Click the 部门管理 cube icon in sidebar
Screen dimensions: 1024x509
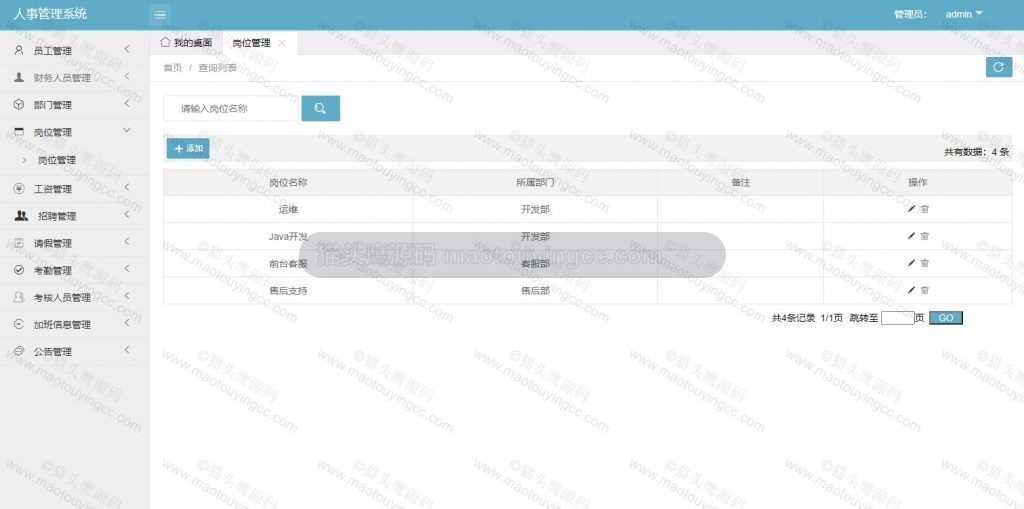[x=19, y=105]
